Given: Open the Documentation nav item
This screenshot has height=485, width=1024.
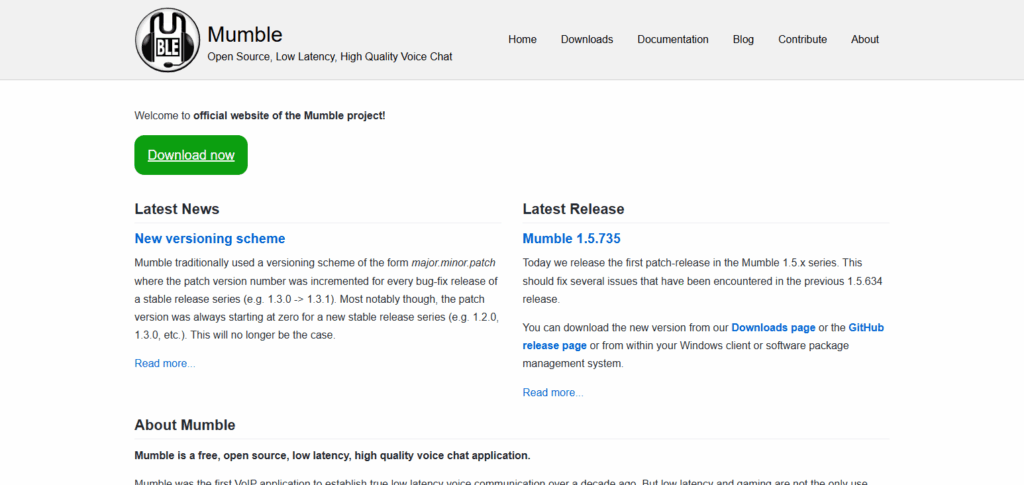Looking at the screenshot, I should [673, 39].
